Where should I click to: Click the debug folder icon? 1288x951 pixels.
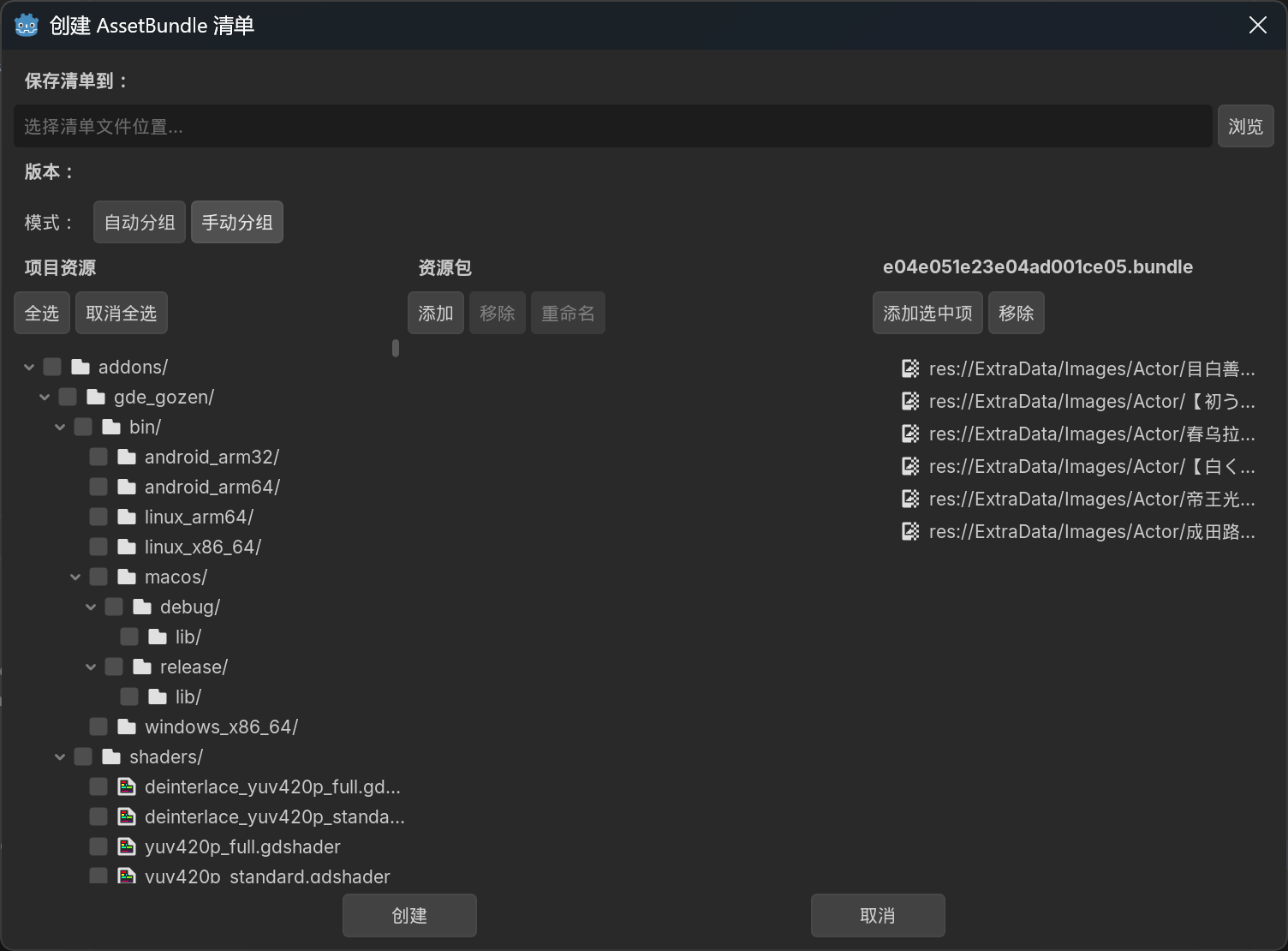(142, 607)
